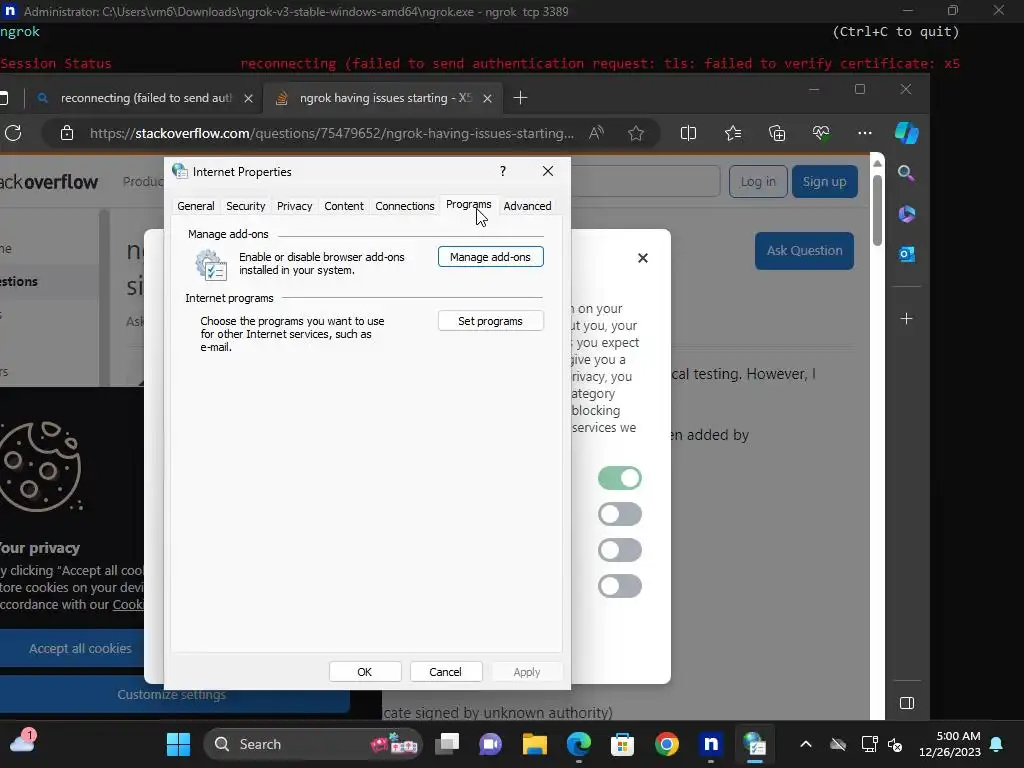
Task: Launch Google Chrome from taskbar
Action: click(667, 744)
